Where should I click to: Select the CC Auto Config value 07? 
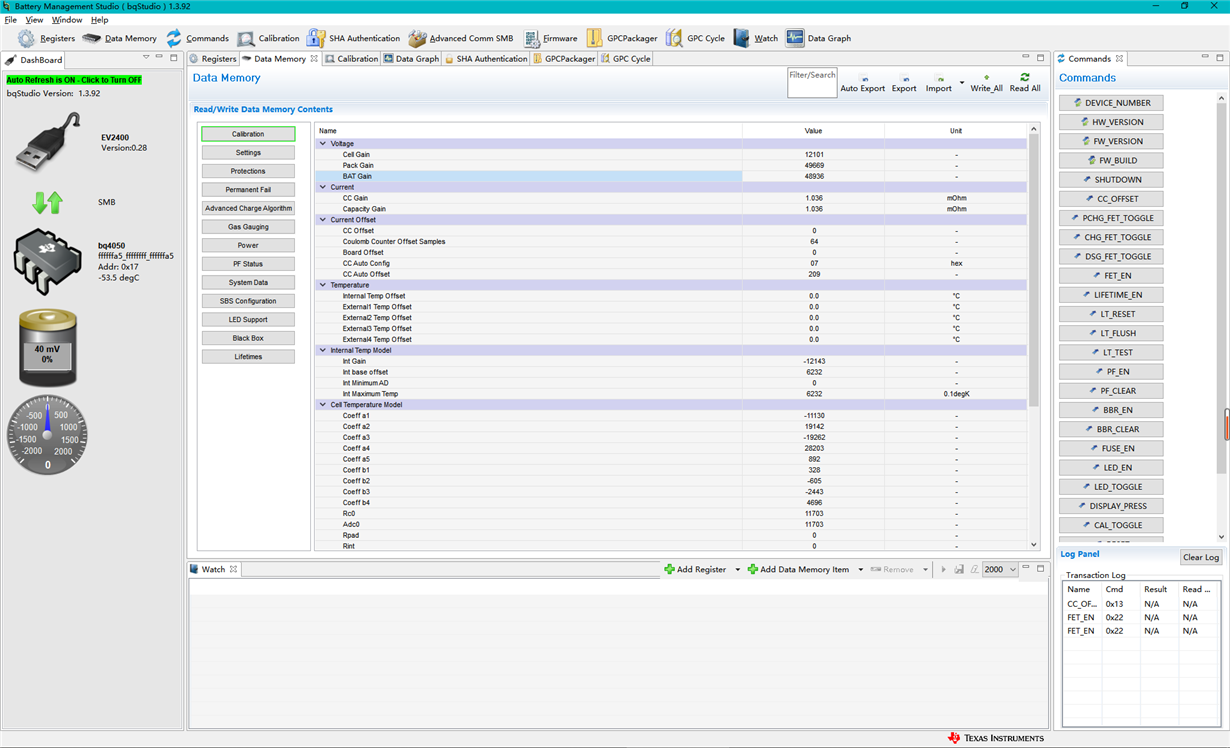click(x=814, y=263)
